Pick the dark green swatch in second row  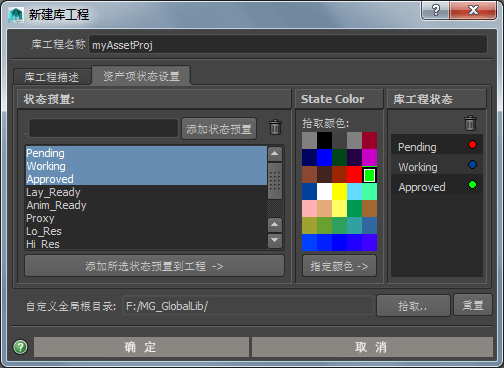pos(339,157)
